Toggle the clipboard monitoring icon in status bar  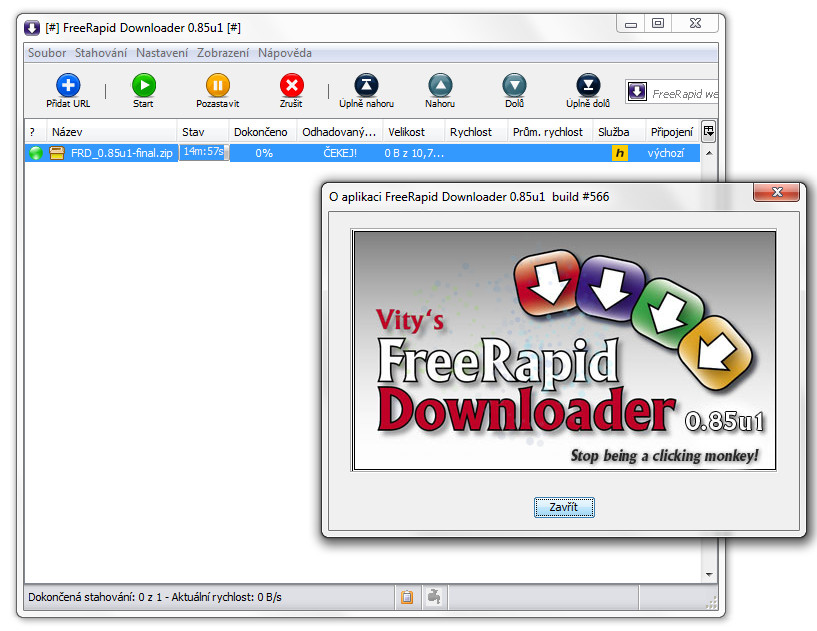[x=407, y=596]
